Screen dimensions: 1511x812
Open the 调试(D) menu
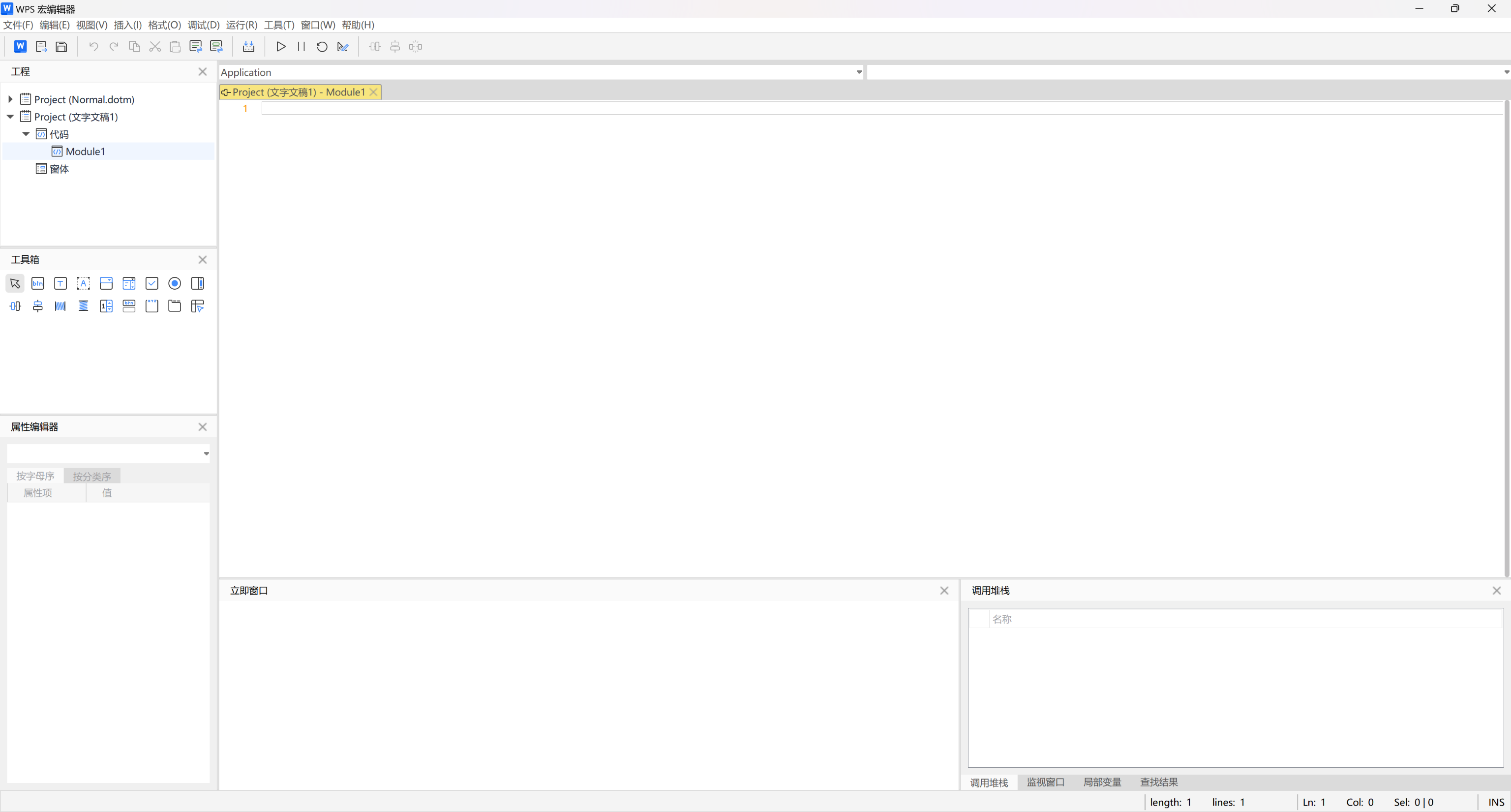pos(204,25)
